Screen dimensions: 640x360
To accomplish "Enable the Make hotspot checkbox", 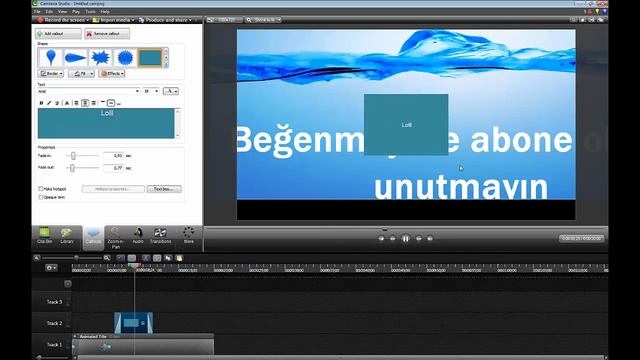I will pos(41,189).
